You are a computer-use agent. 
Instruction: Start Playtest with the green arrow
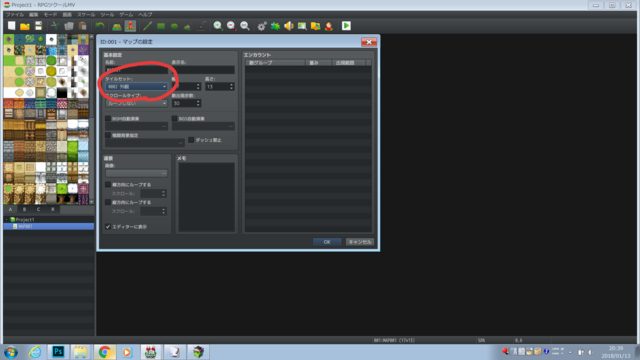(346, 26)
